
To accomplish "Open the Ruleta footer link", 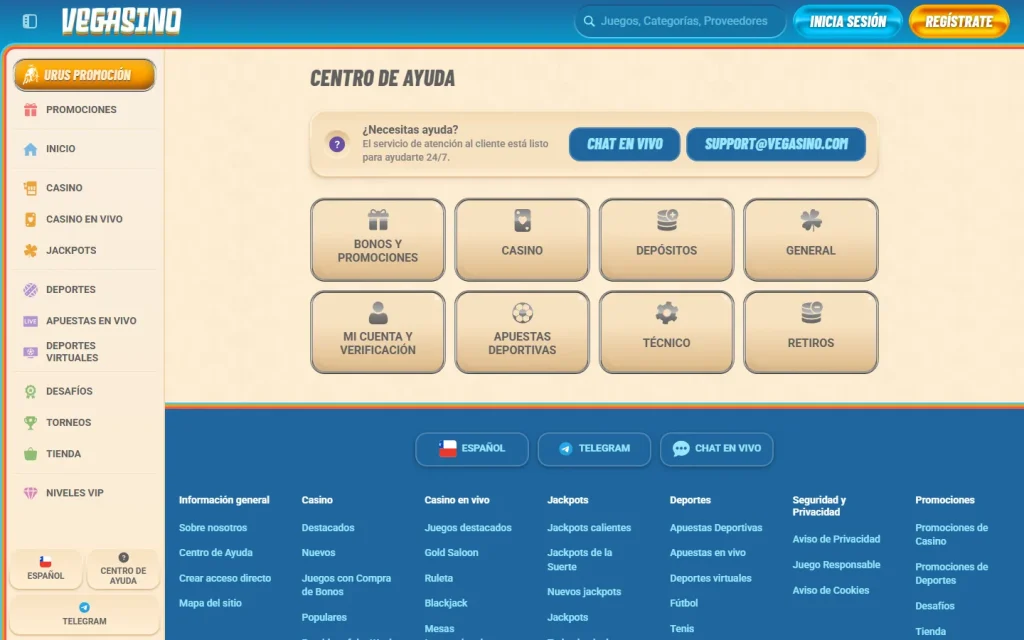I will pyautogui.click(x=438, y=579).
